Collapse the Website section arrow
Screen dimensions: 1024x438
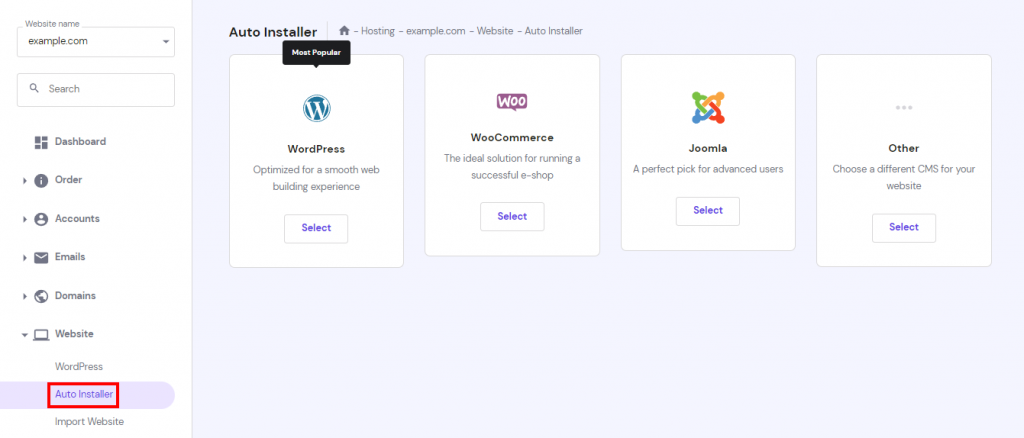[25, 334]
